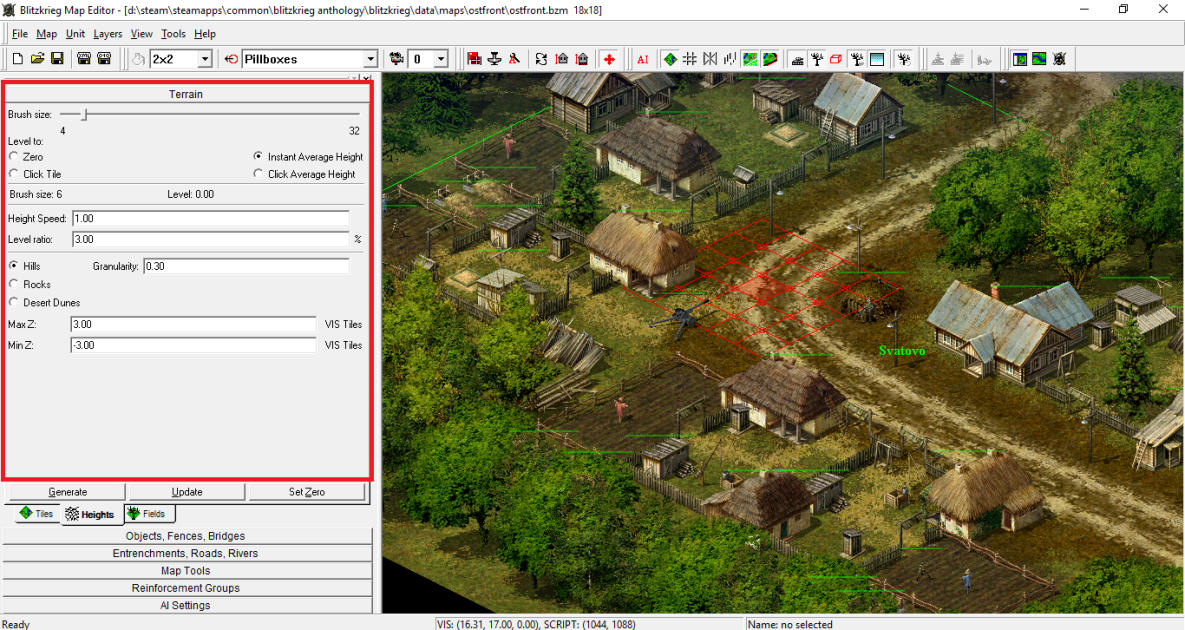Click the Svatovo label on the map
Image resolution: width=1185 pixels, height=630 pixels.
pos(902,351)
